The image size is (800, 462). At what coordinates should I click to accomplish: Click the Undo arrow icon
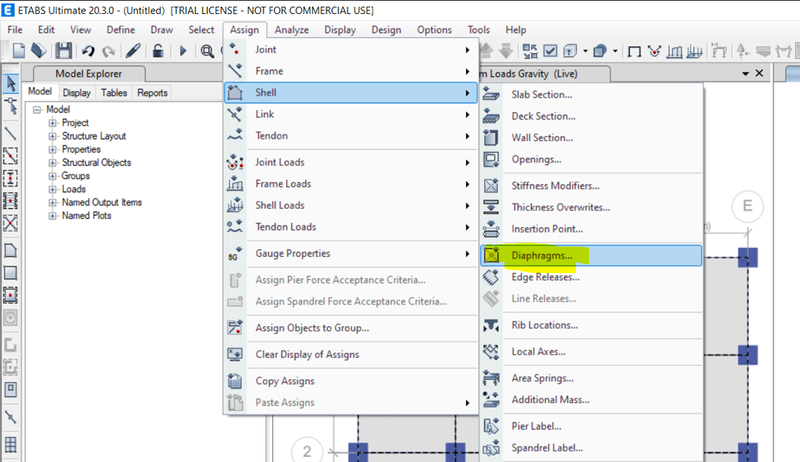click(88, 51)
